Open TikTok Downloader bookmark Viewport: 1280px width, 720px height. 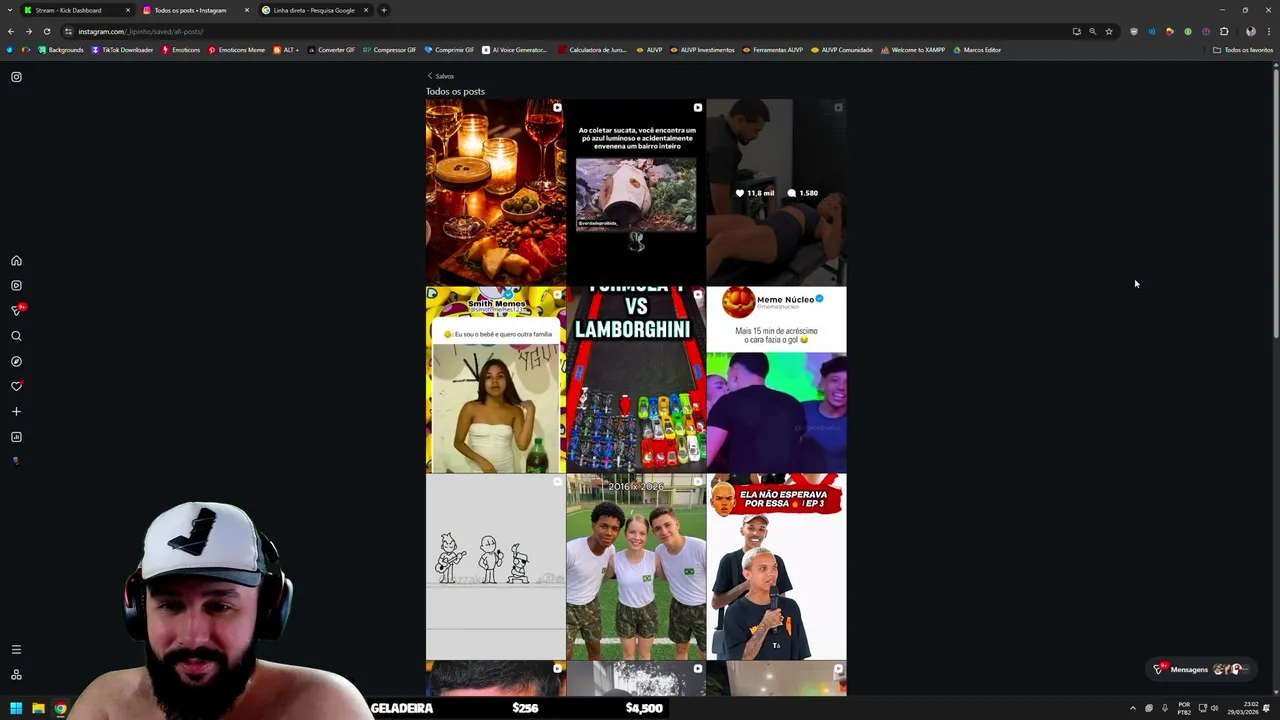tap(122, 50)
